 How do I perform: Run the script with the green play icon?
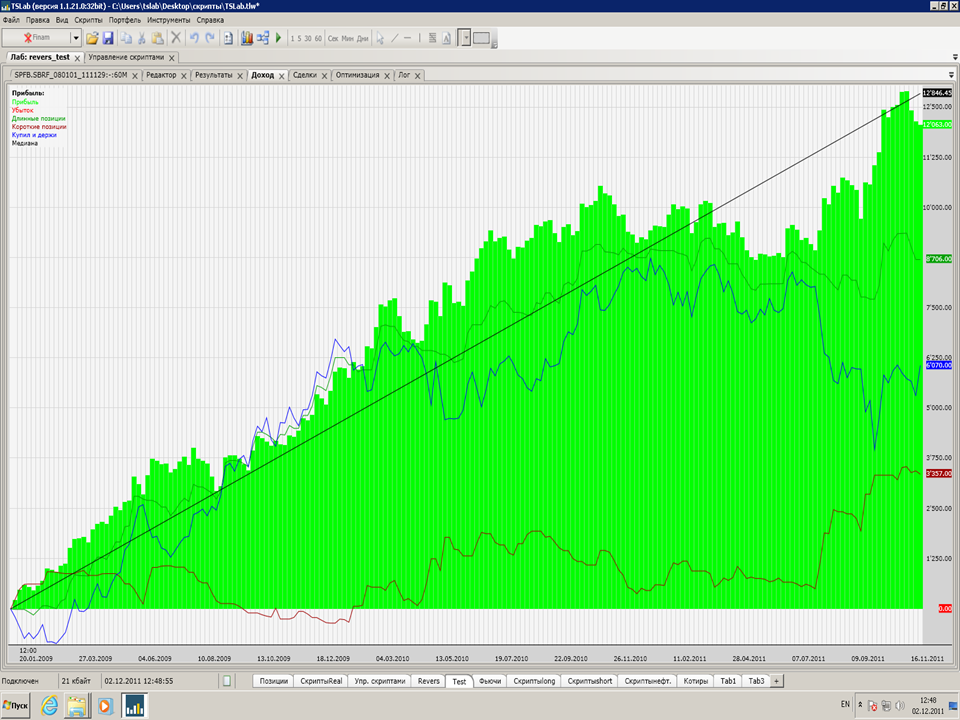pyautogui.click(x=278, y=38)
